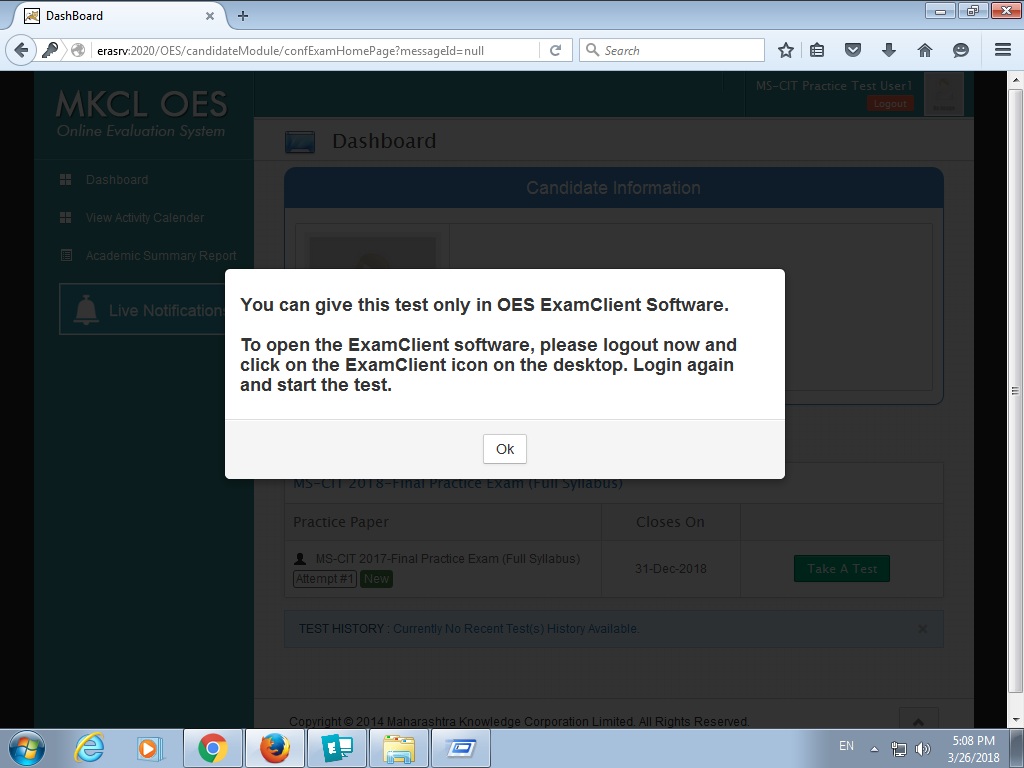This screenshot has height=768, width=1024.
Task: Open Windows Media Player from the taskbar
Action: 149,748
